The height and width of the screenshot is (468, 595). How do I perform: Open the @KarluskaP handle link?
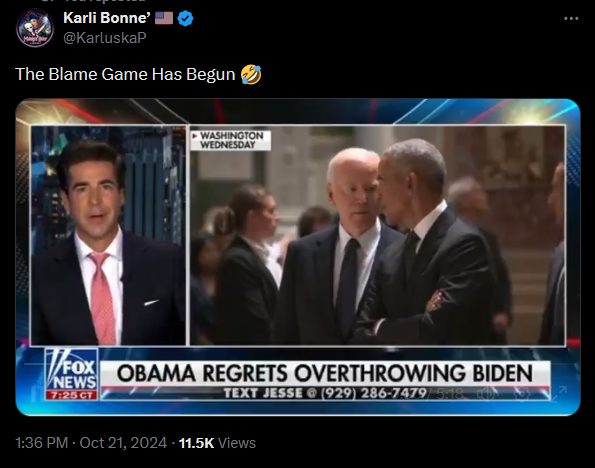click(x=104, y=38)
